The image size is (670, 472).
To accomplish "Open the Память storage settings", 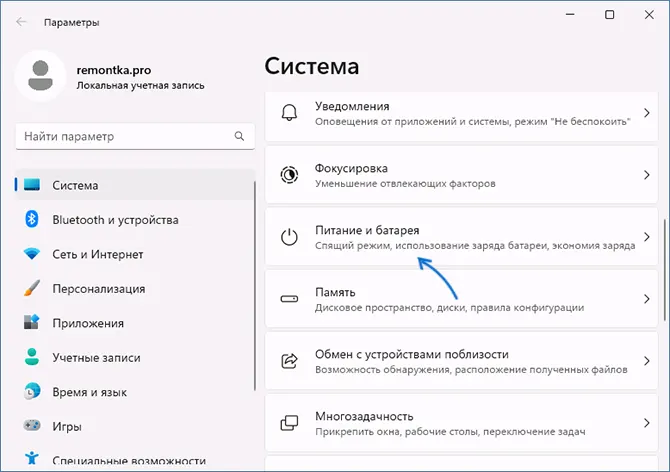I will click(461, 299).
